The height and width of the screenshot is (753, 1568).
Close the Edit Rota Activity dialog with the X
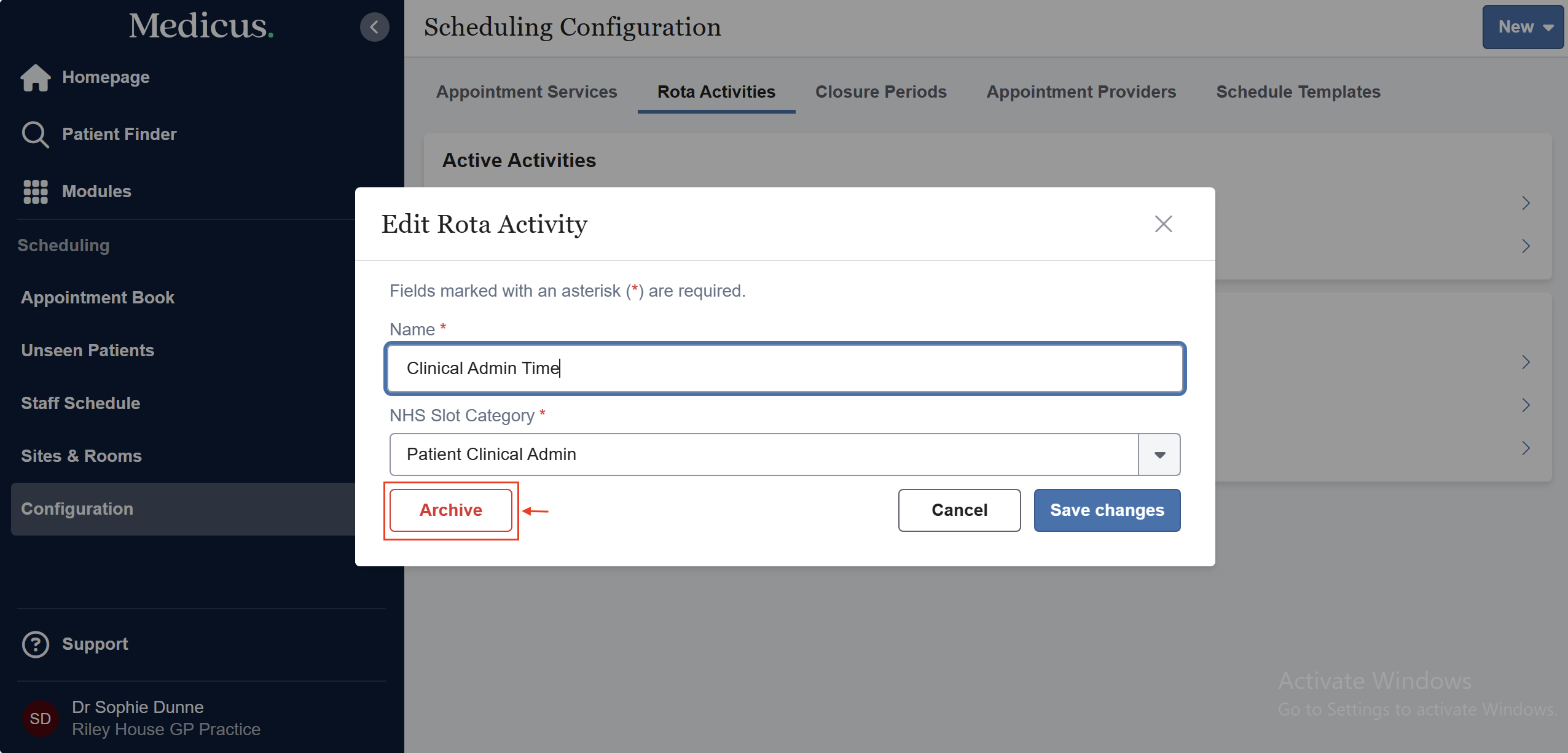1163,224
